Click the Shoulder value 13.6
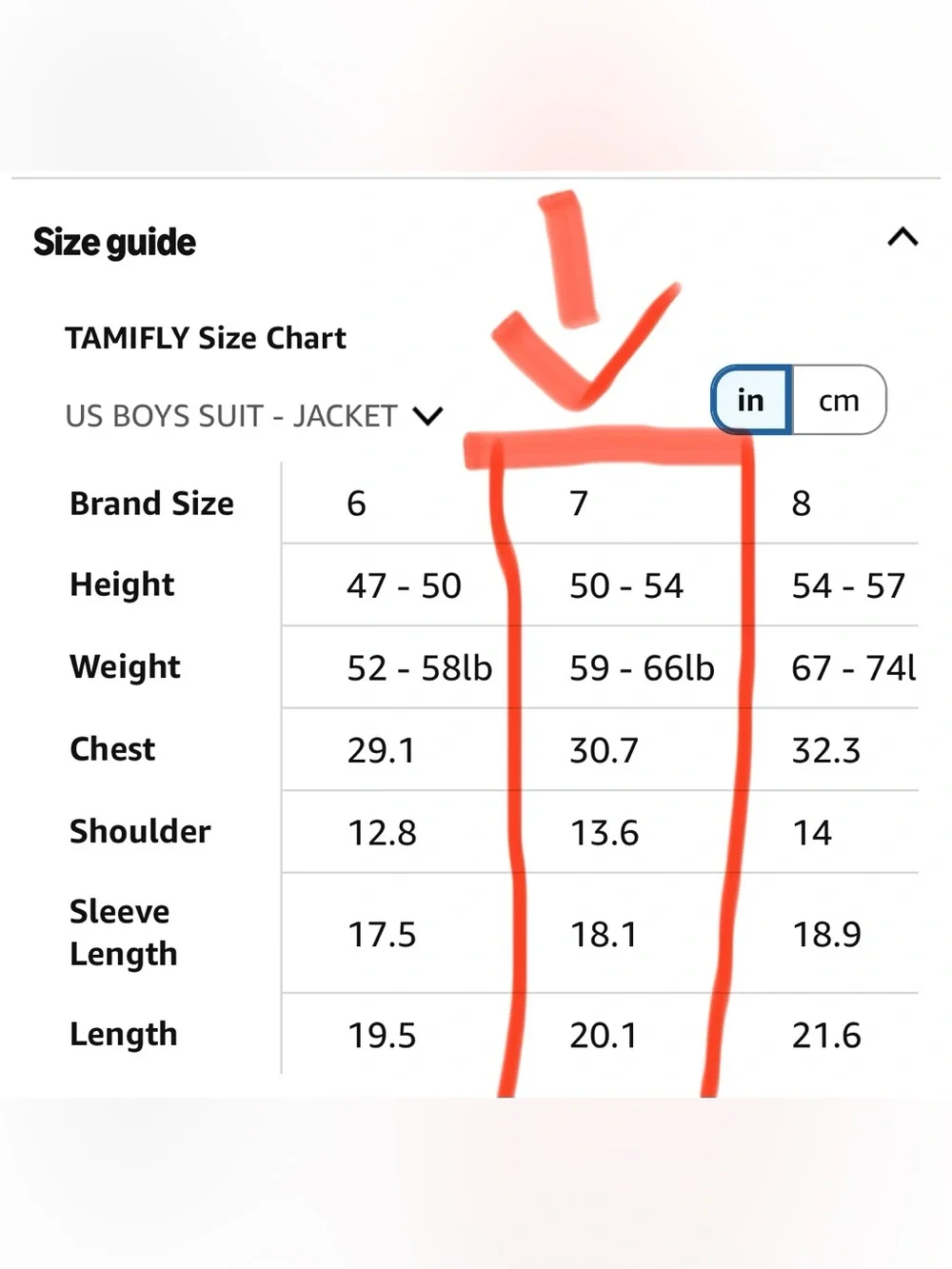 [x=604, y=834]
